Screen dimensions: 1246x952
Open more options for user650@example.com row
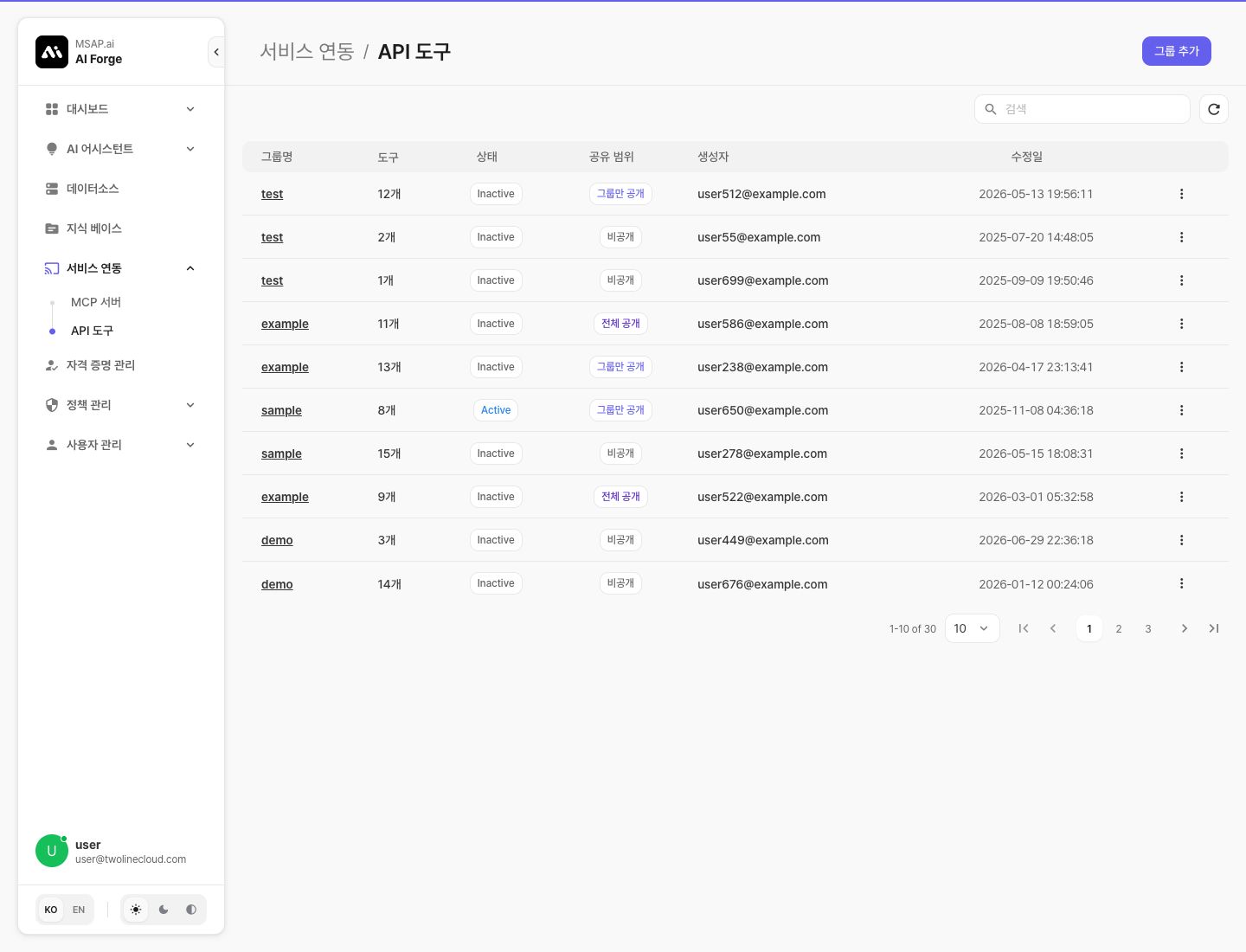[1181, 410]
